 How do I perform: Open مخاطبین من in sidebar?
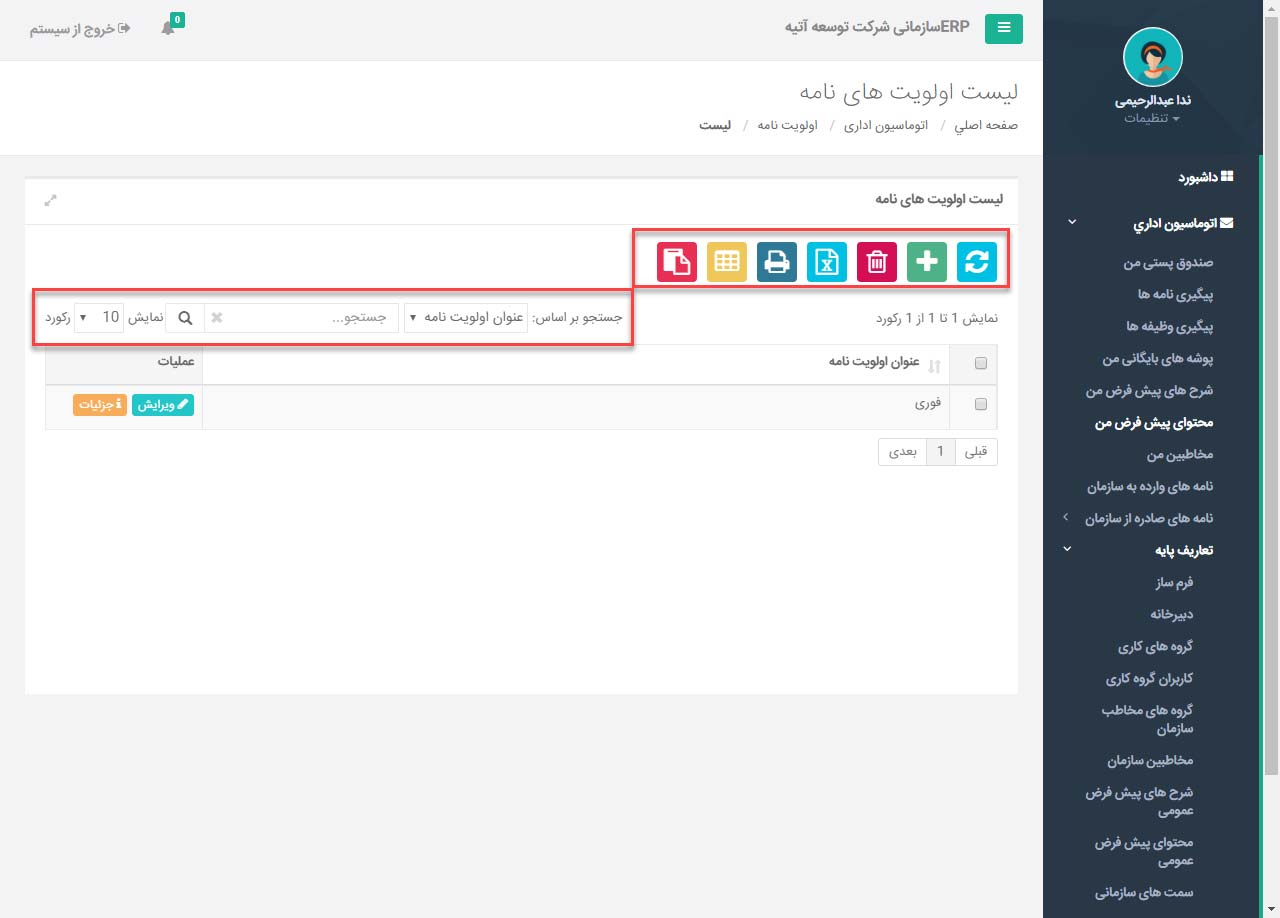coord(1180,455)
